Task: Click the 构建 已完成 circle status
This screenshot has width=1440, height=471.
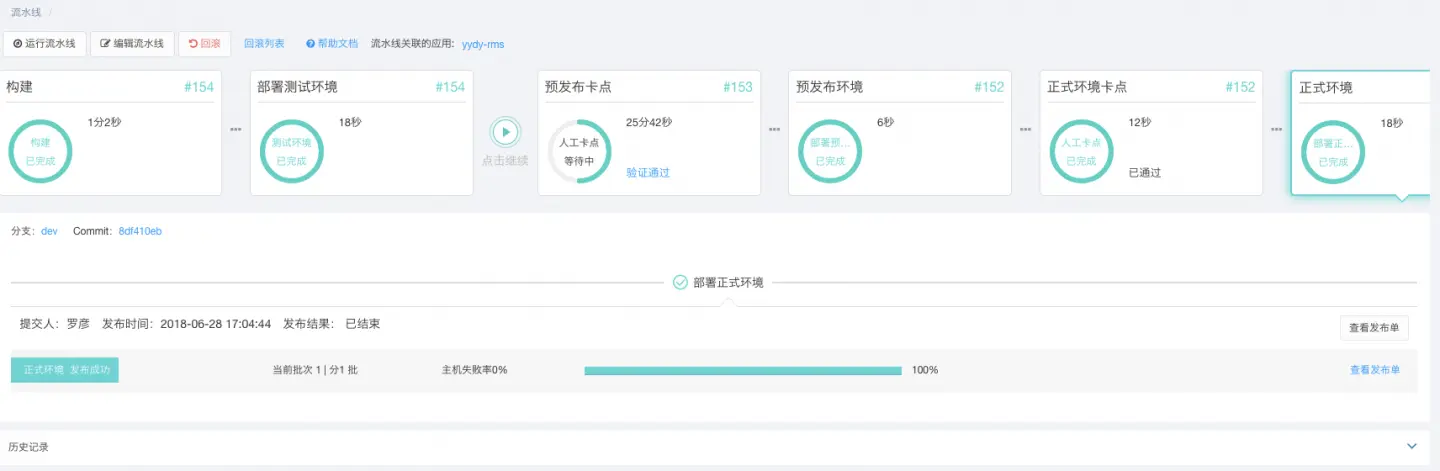Action: pyautogui.click(x=40, y=152)
